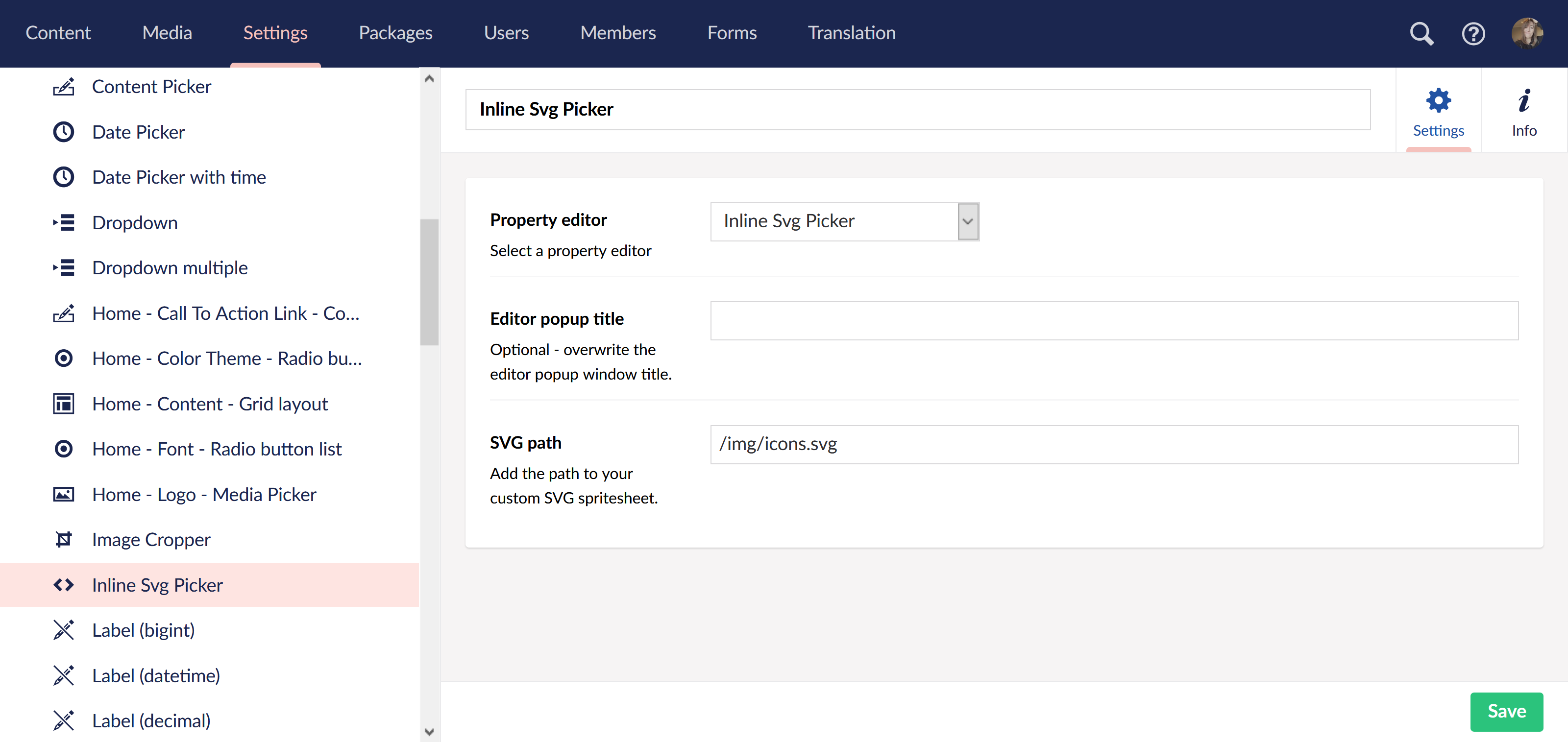Image resolution: width=1568 pixels, height=742 pixels.
Task: Click the SVG path input field
Action: 1114,445
